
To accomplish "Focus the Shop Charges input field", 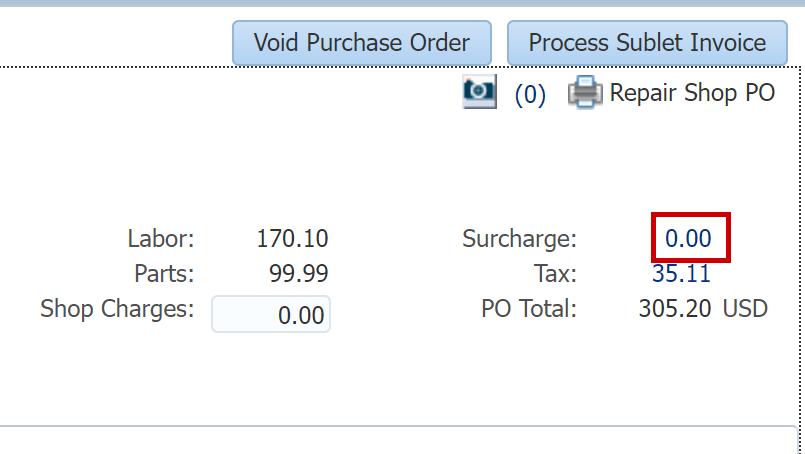I will [x=271, y=314].
